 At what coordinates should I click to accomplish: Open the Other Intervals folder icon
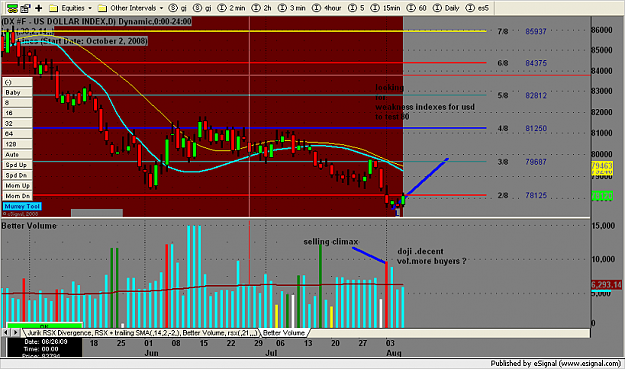[103, 8]
